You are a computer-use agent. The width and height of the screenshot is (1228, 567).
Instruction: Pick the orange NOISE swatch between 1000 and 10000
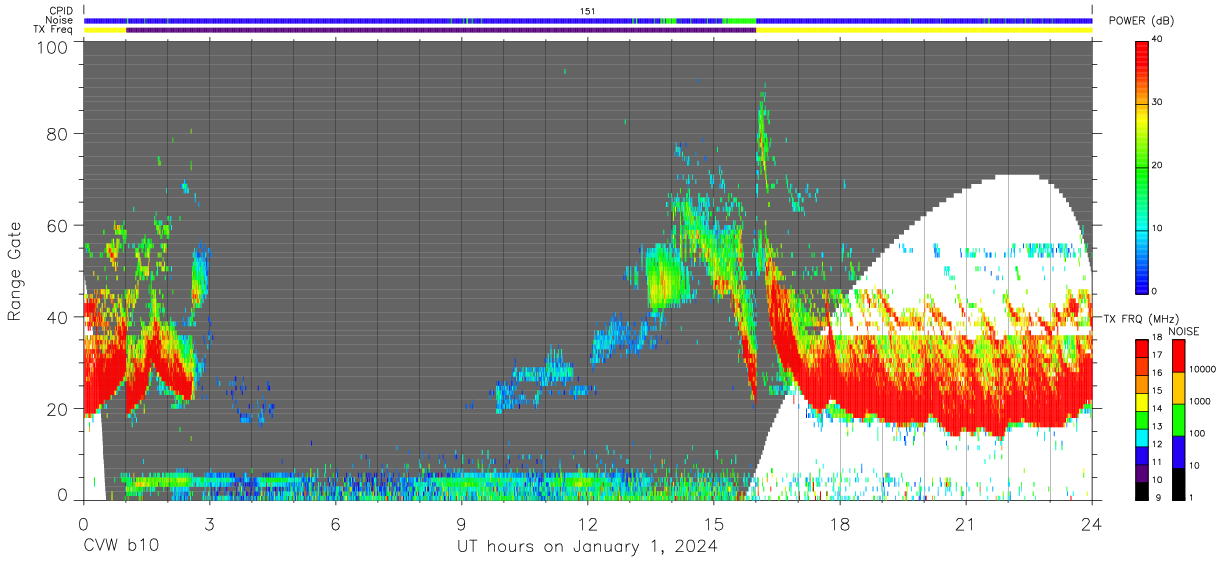(x=1178, y=387)
